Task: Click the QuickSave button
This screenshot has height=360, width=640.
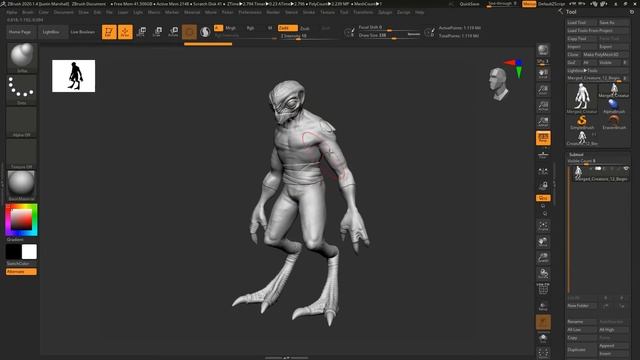Action: [x=469, y=4]
